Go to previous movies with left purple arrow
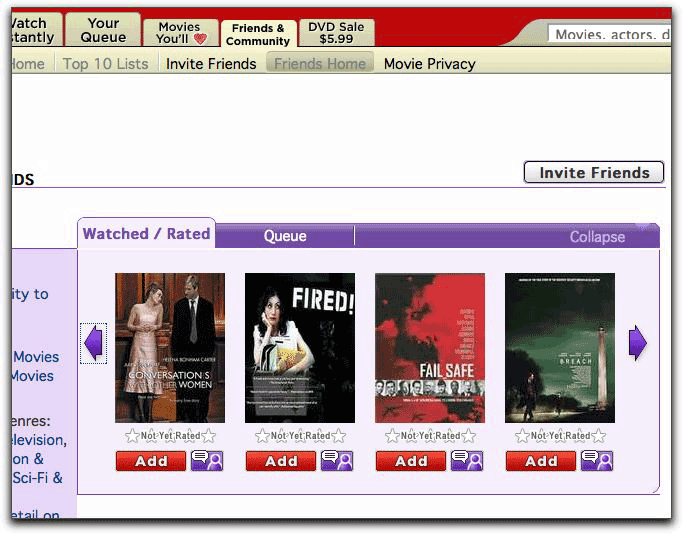The width and height of the screenshot is (683, 534). coord(93,343)
